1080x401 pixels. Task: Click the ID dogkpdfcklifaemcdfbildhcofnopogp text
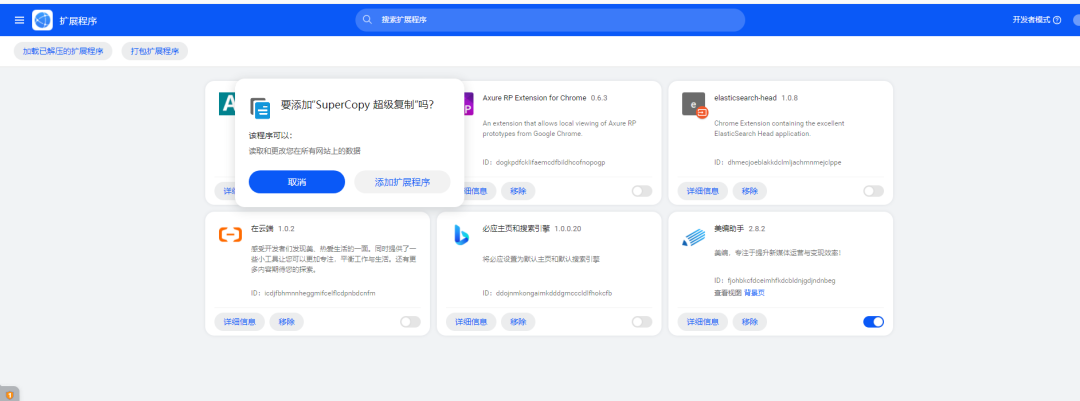tap(544, 163)
